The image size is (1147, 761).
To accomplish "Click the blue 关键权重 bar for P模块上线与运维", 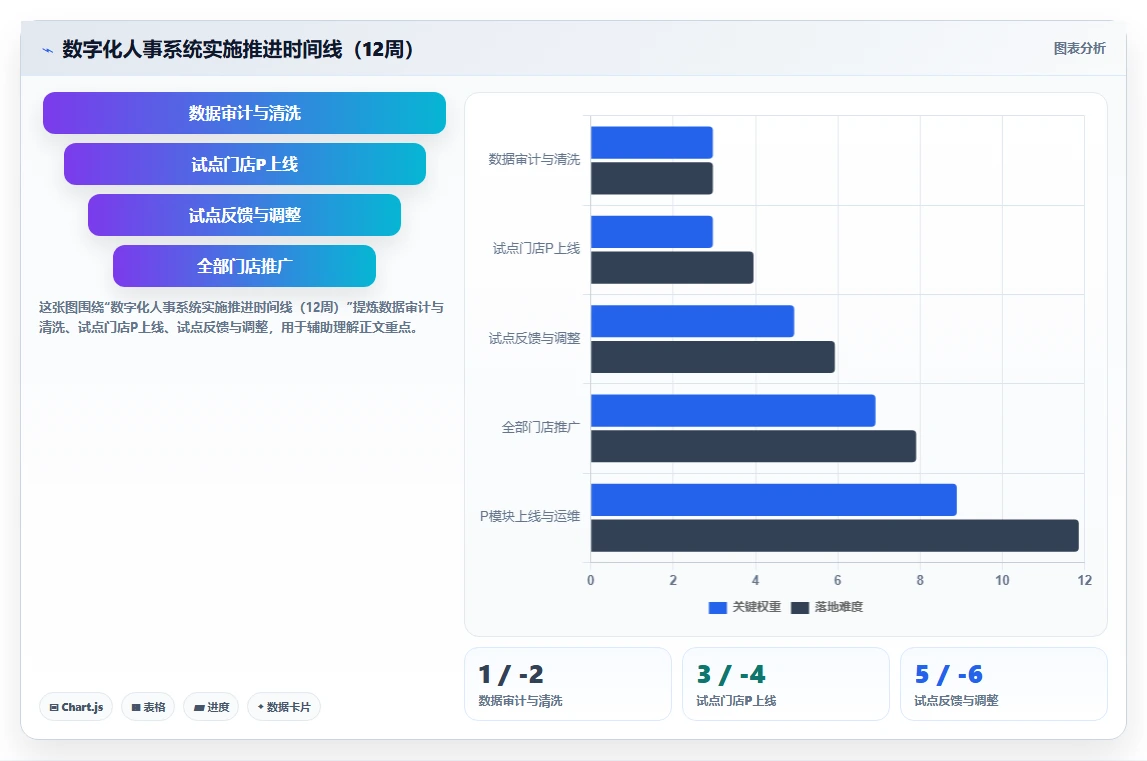I will [x=774, y=500].
